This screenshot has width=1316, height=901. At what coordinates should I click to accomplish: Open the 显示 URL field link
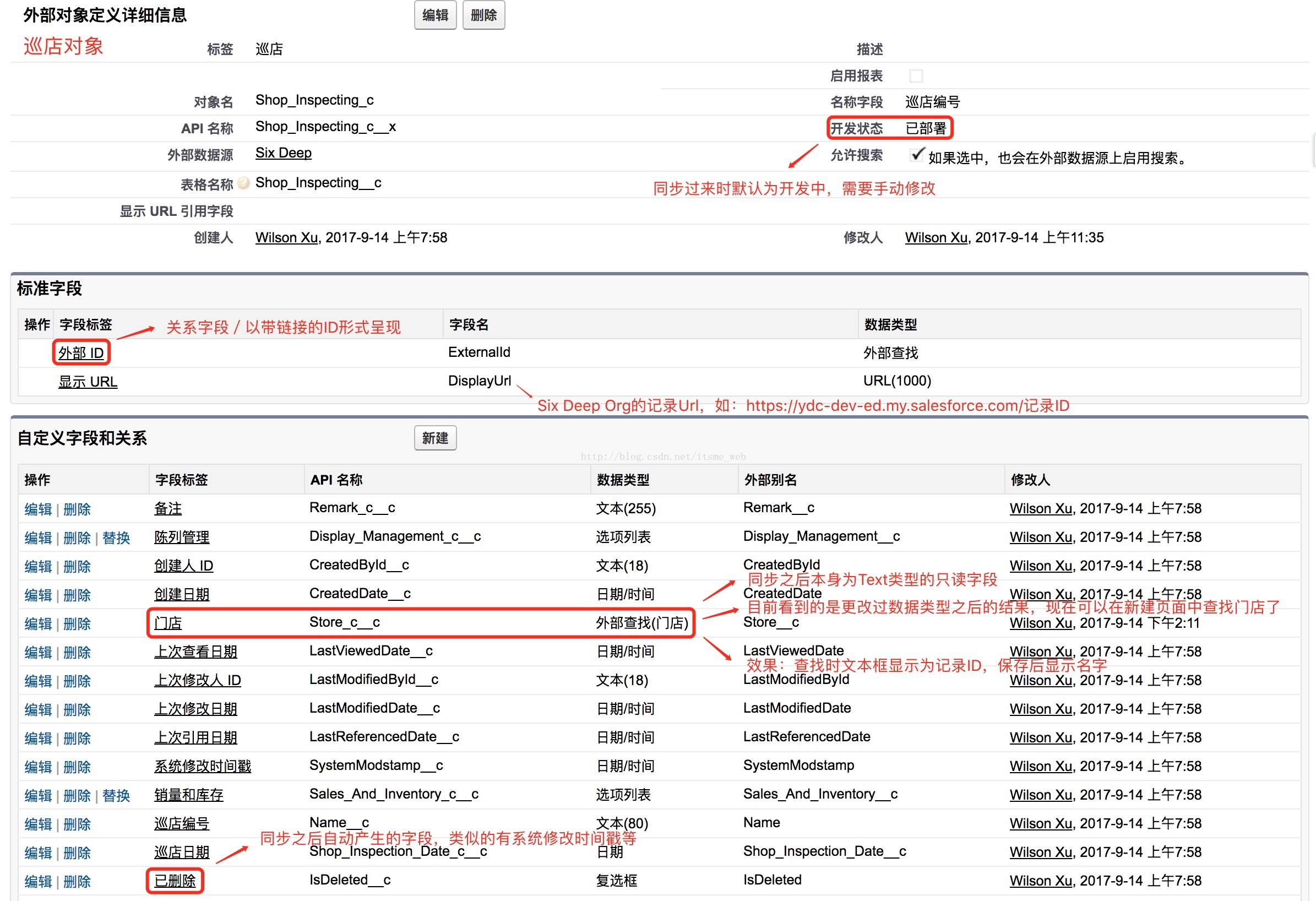(x=88, y=382)
